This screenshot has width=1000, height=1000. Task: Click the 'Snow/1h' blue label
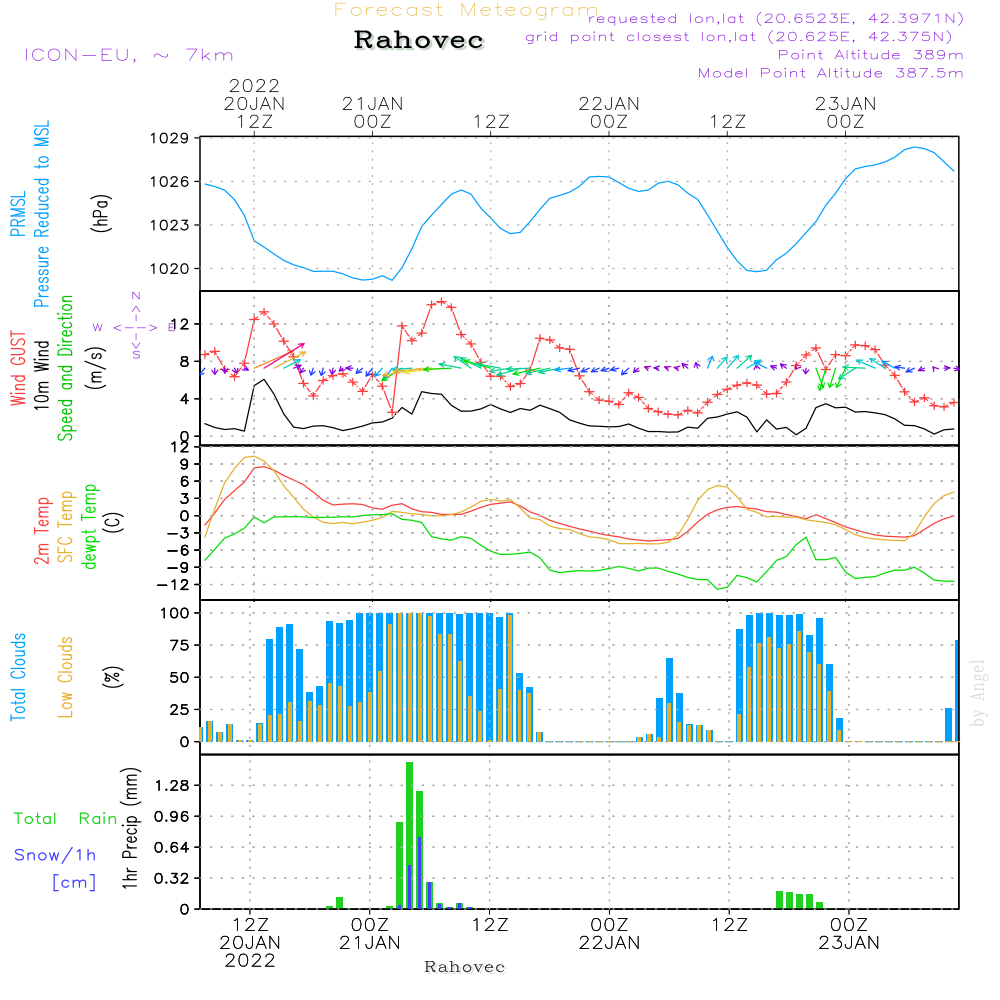point(55,855)
